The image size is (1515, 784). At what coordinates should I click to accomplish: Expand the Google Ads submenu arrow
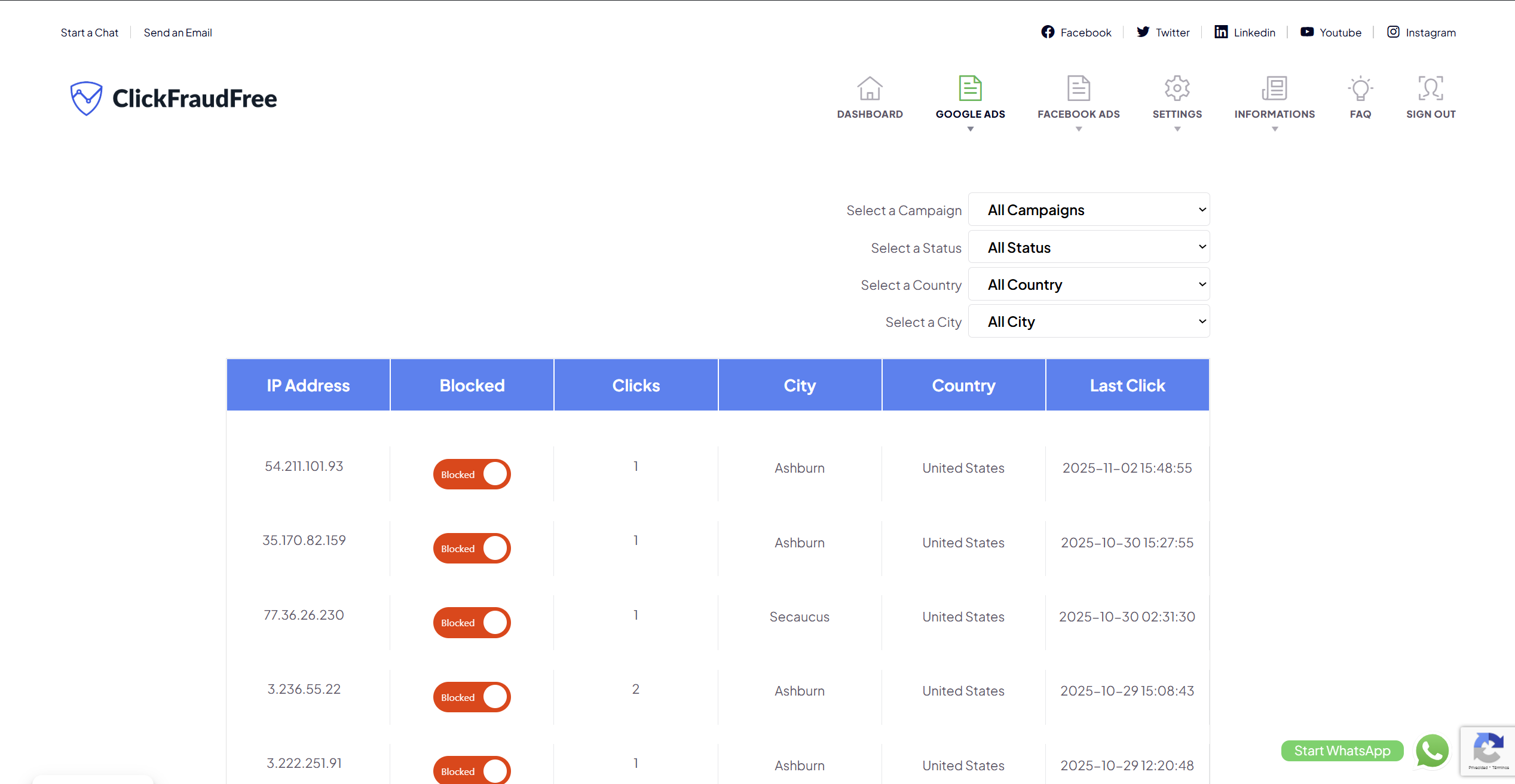click(x=970, y=128)
